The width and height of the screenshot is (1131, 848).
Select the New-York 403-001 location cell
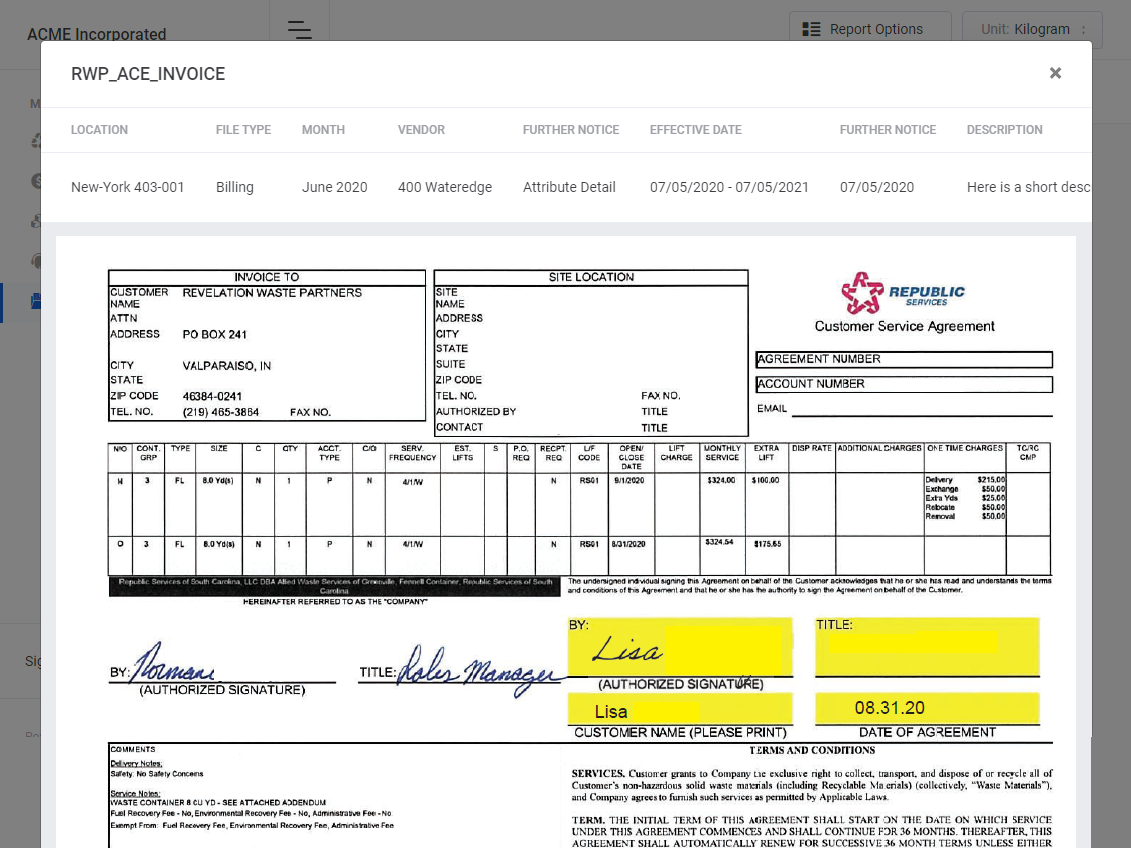pyautogui.click(x=128, y=187)
